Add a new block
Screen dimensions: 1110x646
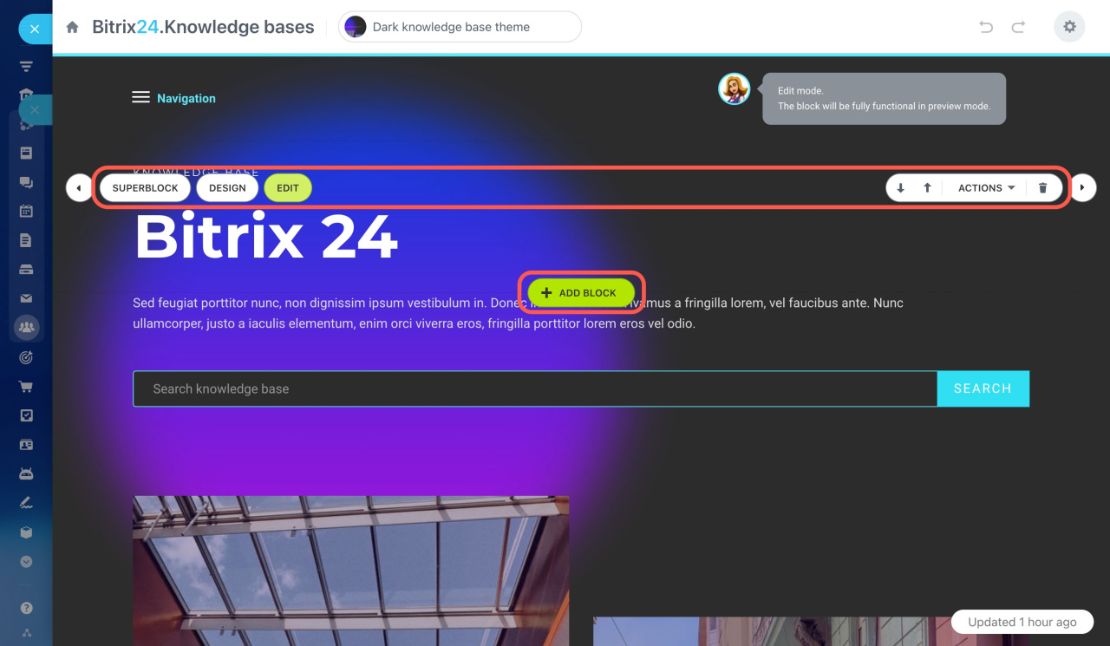581,293
